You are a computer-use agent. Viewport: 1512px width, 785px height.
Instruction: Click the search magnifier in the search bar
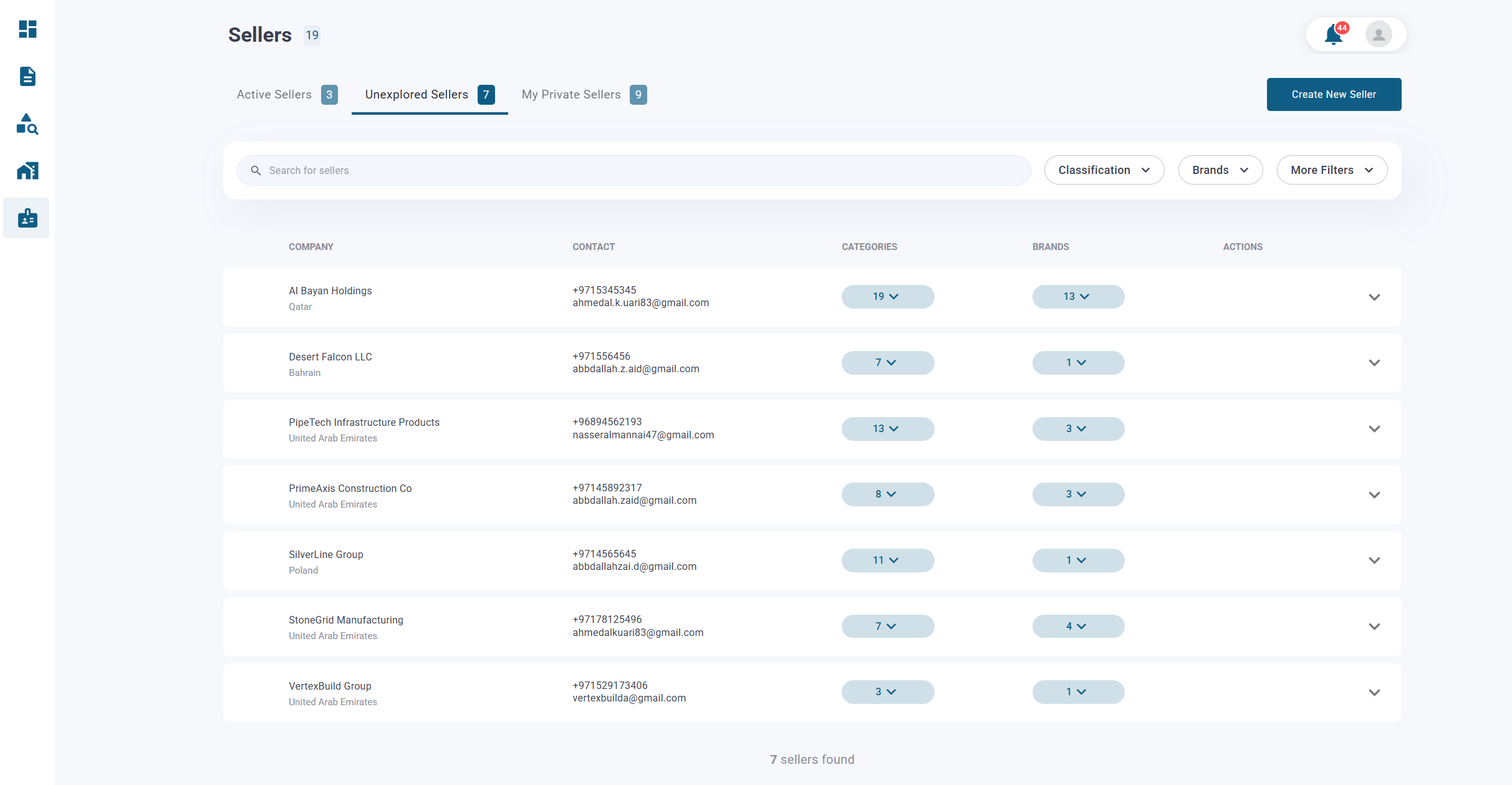coord(256,170)
